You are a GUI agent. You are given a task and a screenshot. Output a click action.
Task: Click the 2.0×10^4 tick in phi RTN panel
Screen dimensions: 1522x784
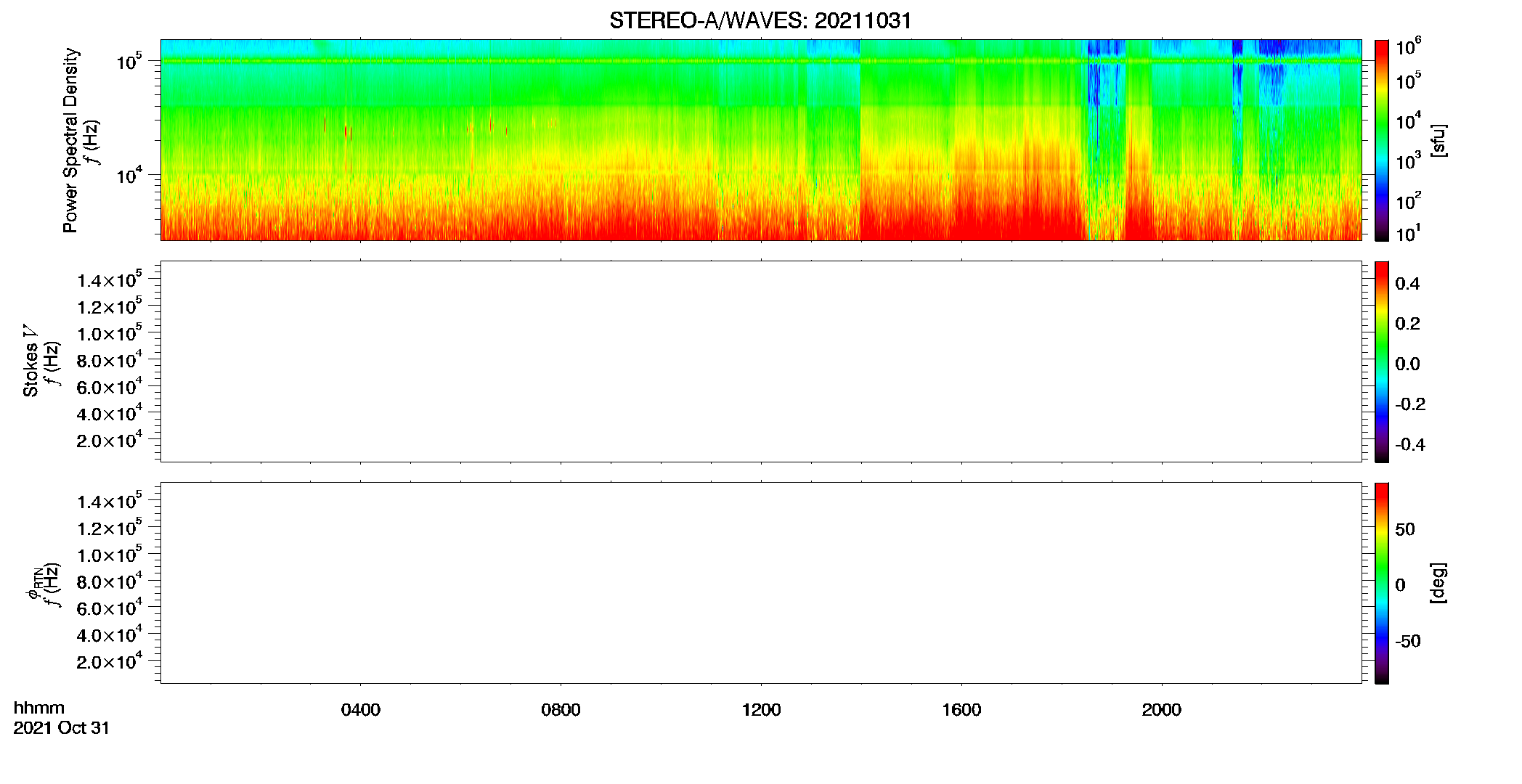click(x=110, y=661)
